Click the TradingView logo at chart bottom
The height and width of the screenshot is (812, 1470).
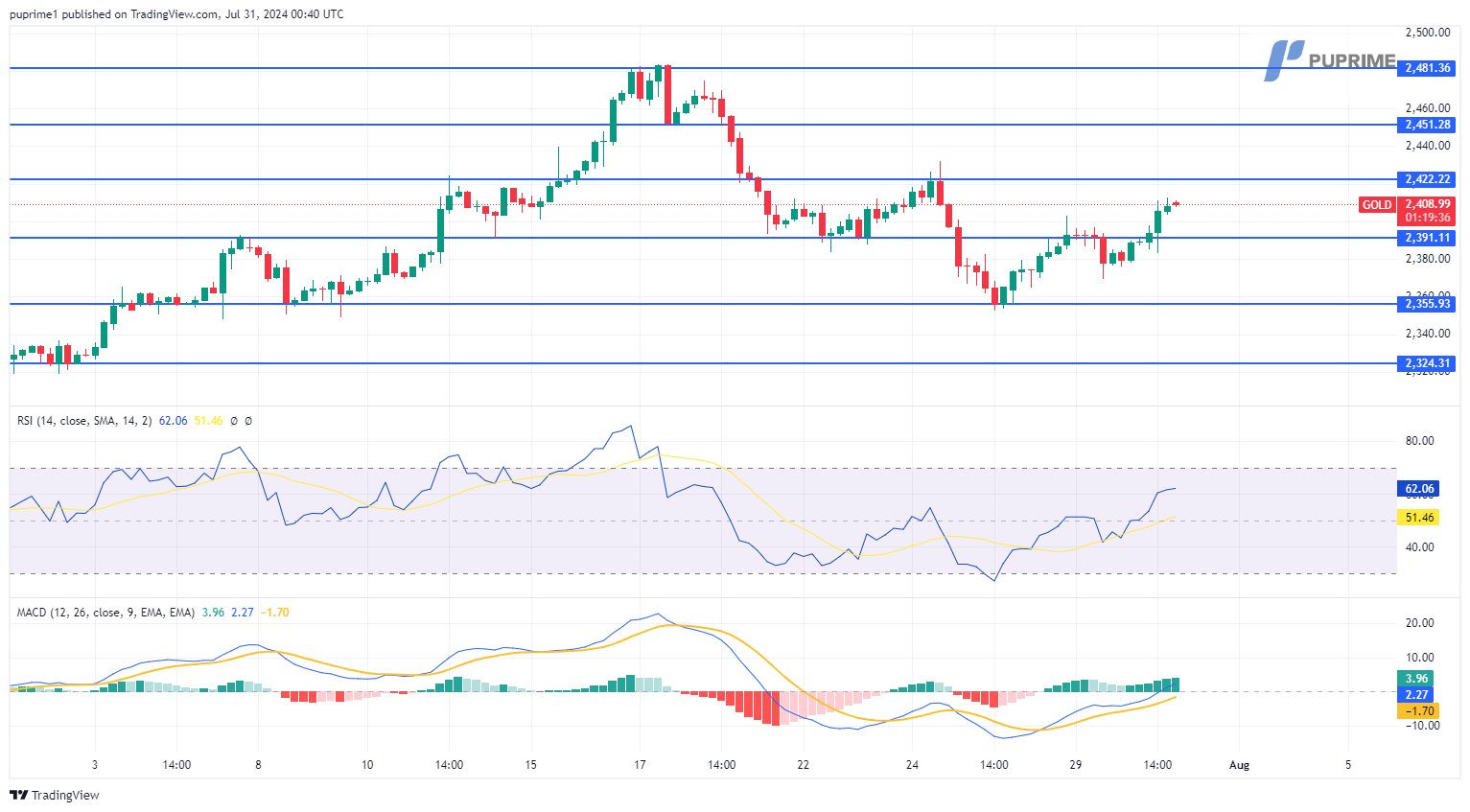(55, 795)
